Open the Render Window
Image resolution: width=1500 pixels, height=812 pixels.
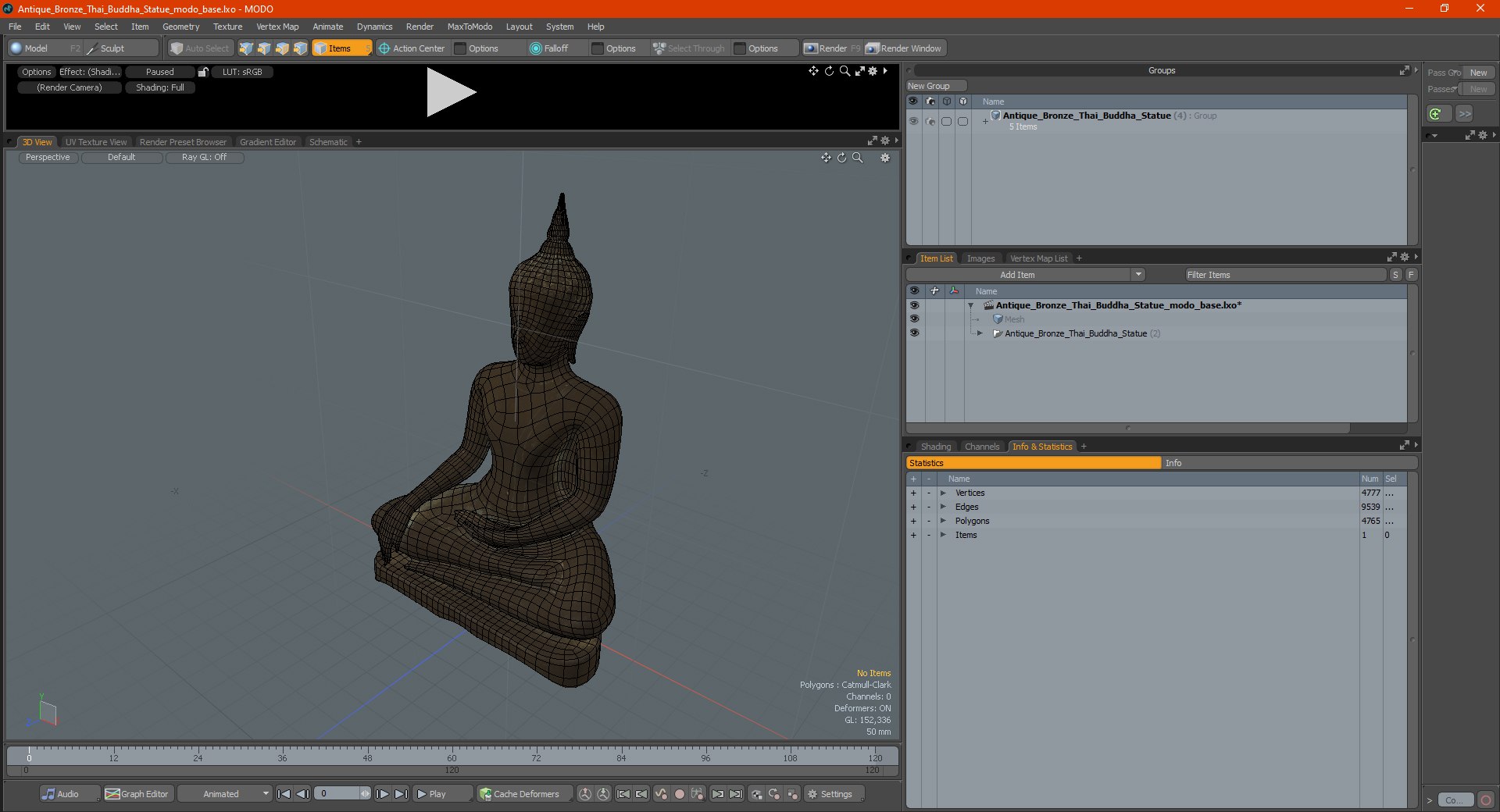(x=905, y=48)
